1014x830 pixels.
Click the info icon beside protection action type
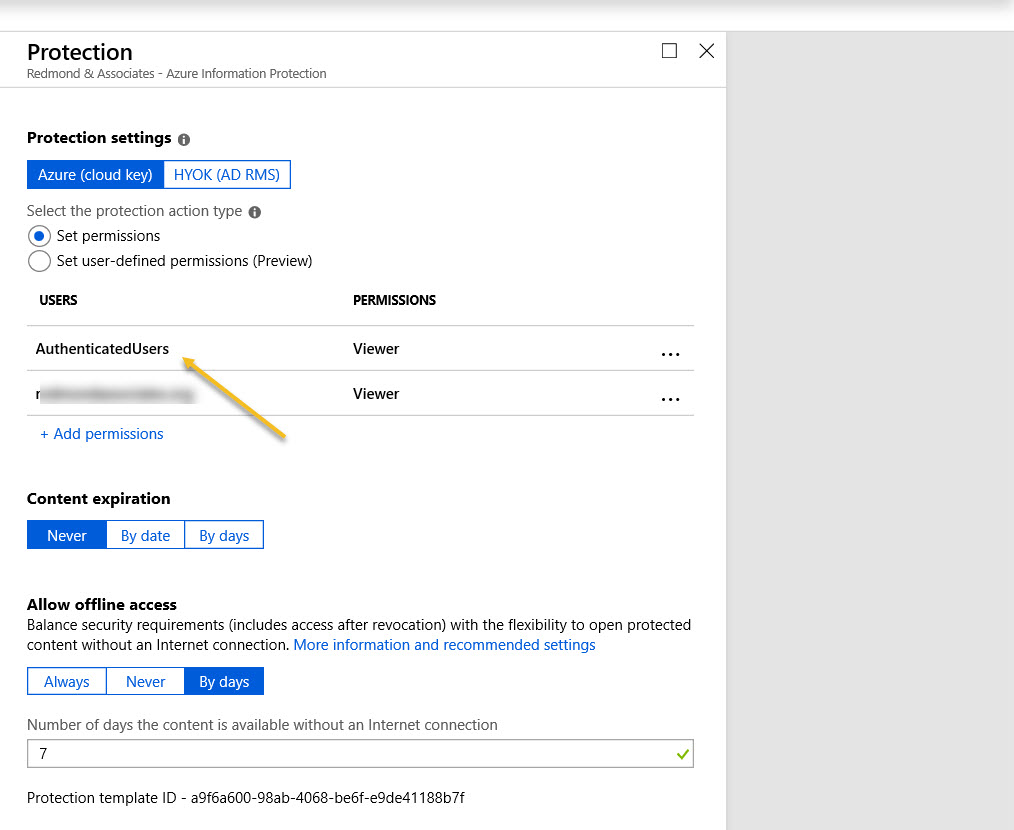[255, 212]
